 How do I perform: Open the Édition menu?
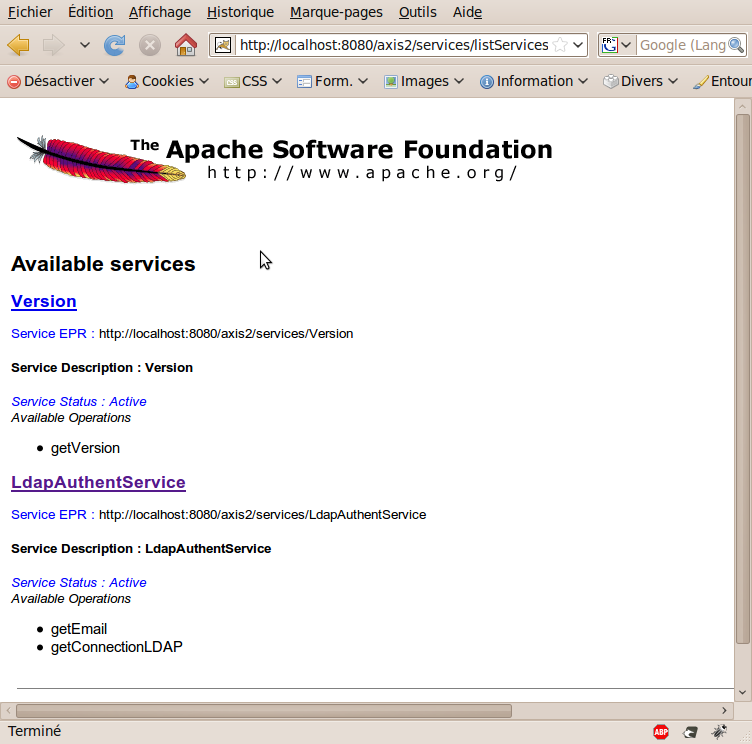[x=90, y=12]
